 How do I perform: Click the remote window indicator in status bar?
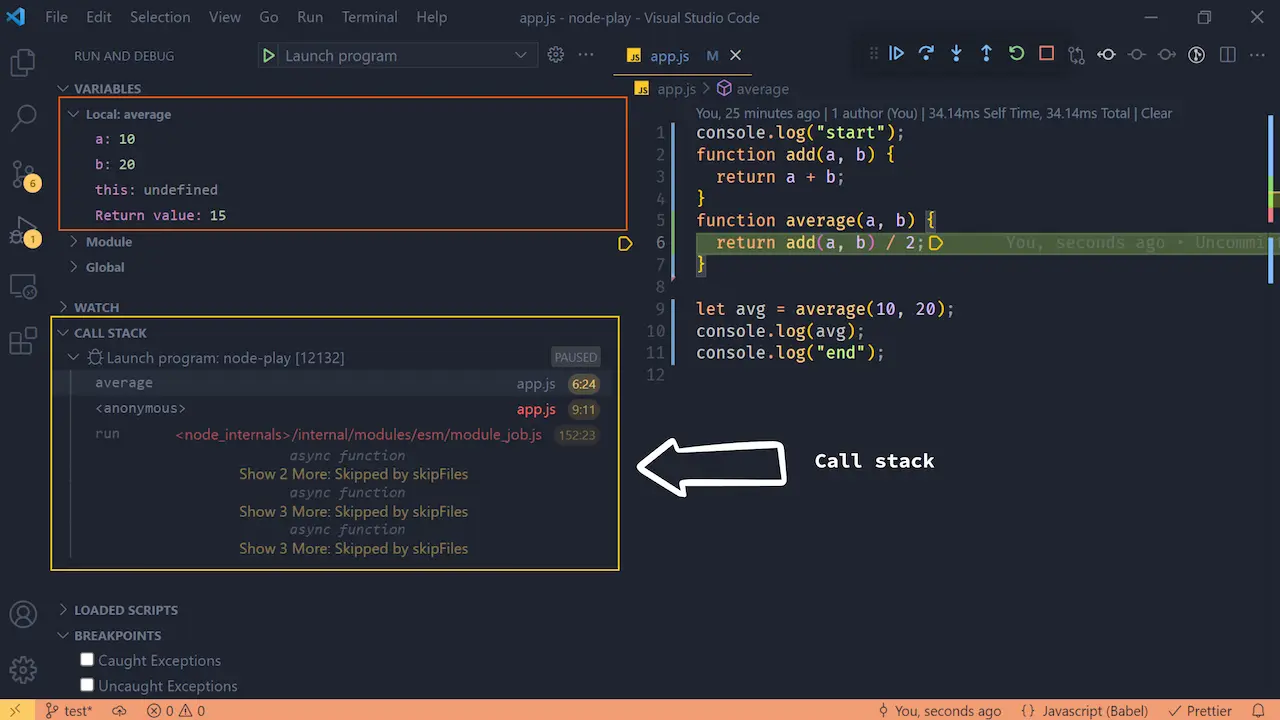click(15, 711)
